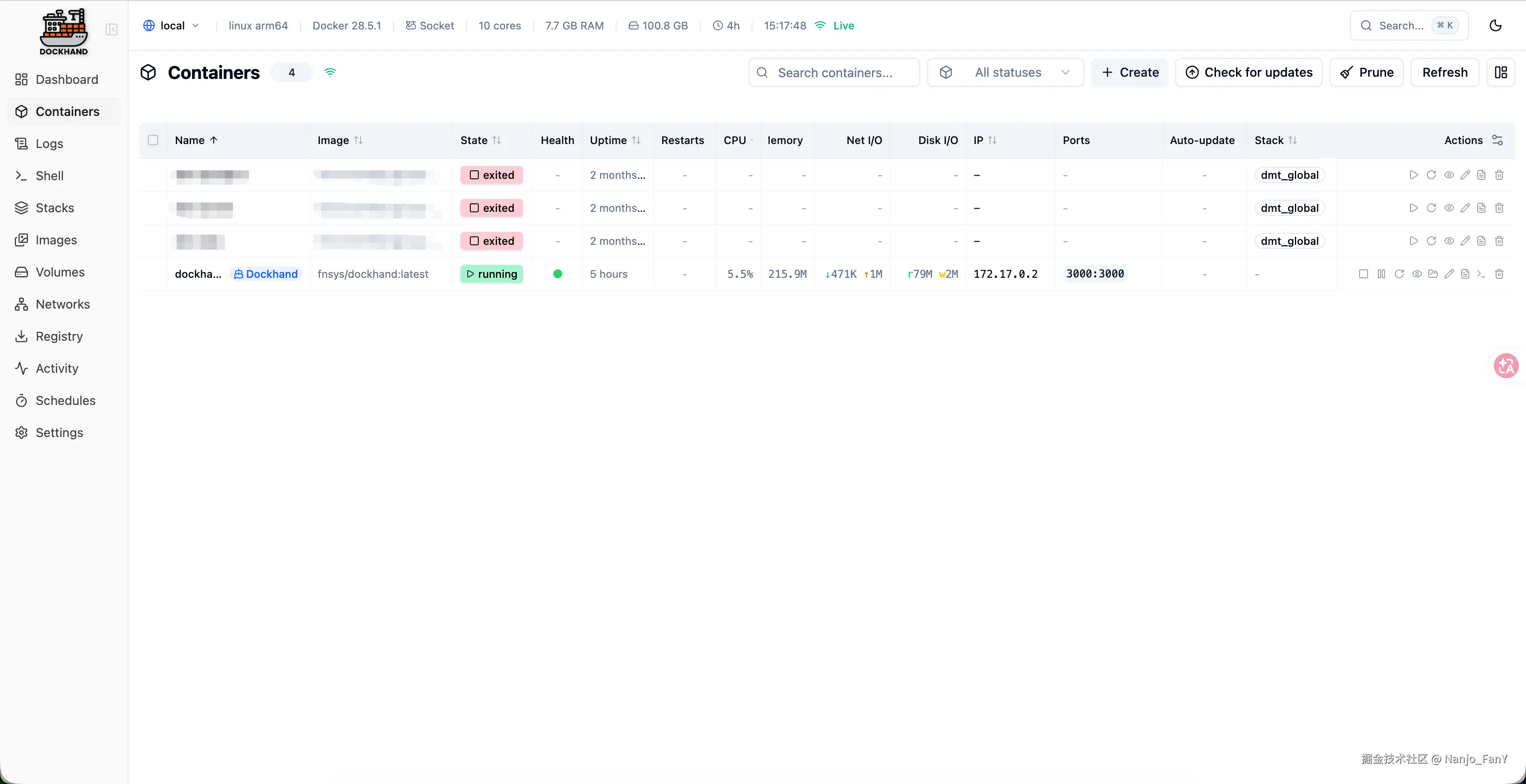This screenshot has height=784, width=1526.
Task: Pause the dockhand container
Action: point(1381,274)
